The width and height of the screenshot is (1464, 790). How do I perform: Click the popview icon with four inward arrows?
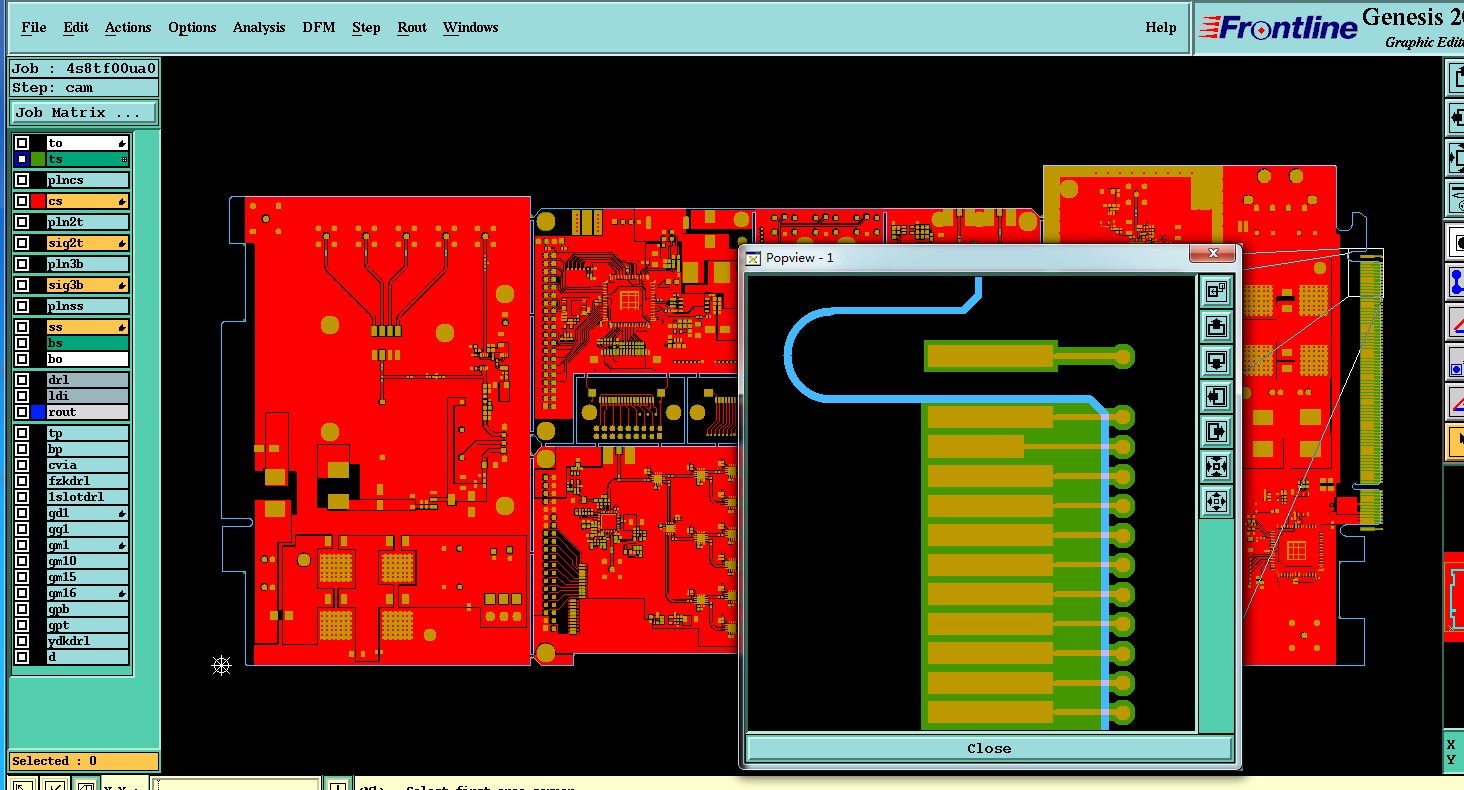(1216, 466)
